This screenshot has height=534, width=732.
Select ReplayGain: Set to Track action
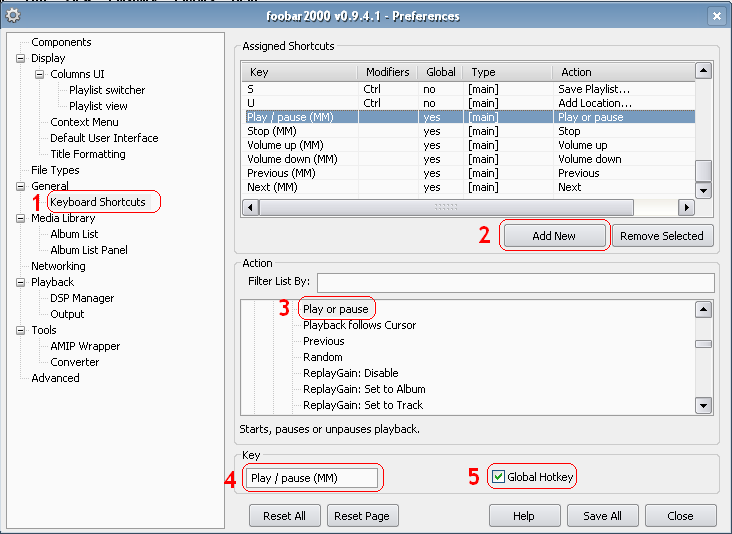tap(363, 405)
